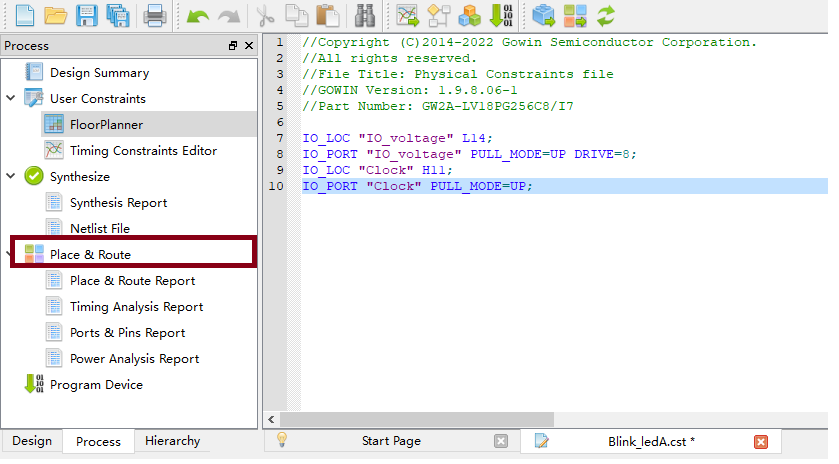Viewport: 839px width, 464px height.
Task: Switch to the Process tab
Action: pos(98,442)
